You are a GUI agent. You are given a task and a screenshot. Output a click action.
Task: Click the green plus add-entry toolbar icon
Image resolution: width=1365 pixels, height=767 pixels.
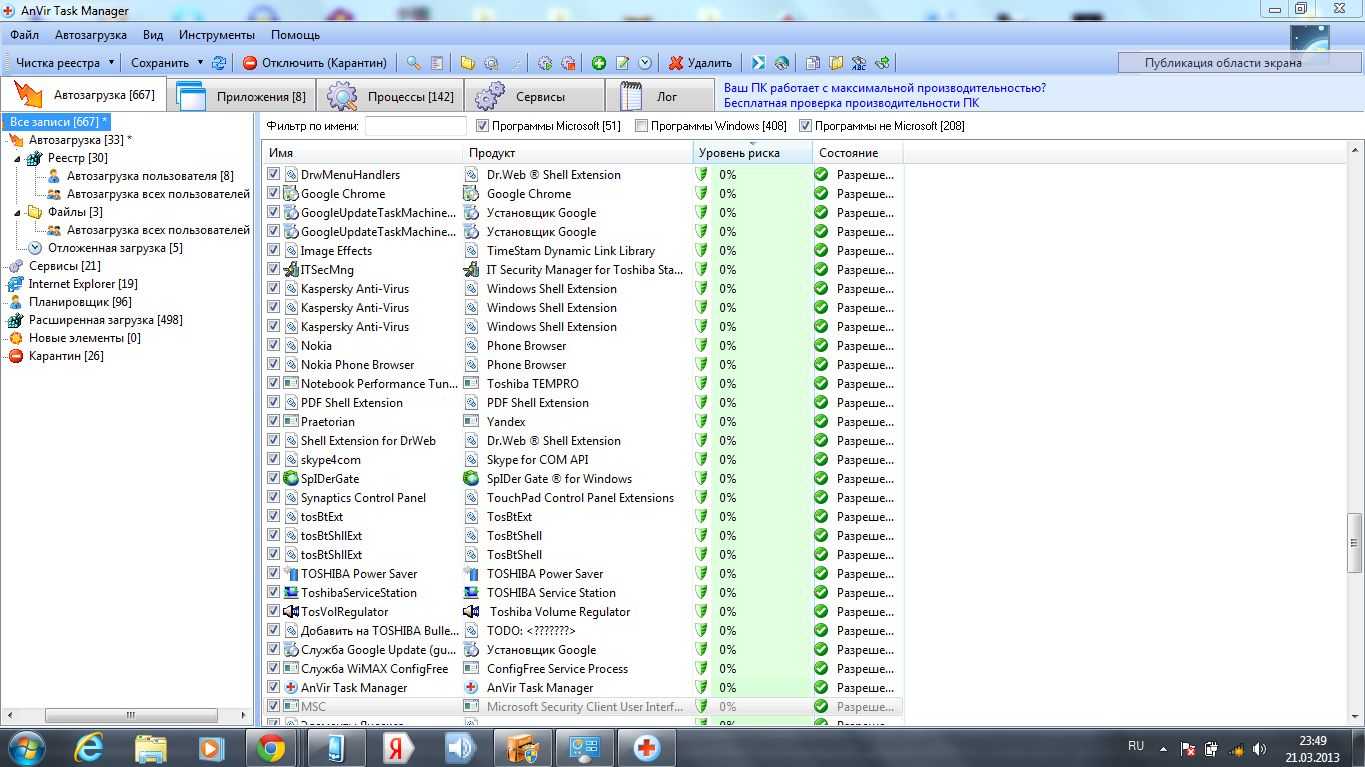pyautogui.click(x=598, y=62)
